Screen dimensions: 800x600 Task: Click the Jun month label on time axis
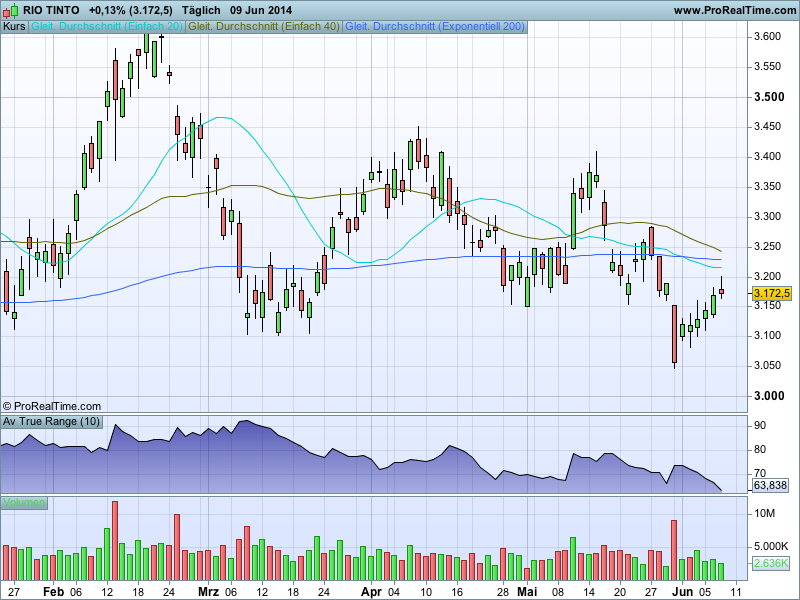pyautogui.click(x=682, y=592)
